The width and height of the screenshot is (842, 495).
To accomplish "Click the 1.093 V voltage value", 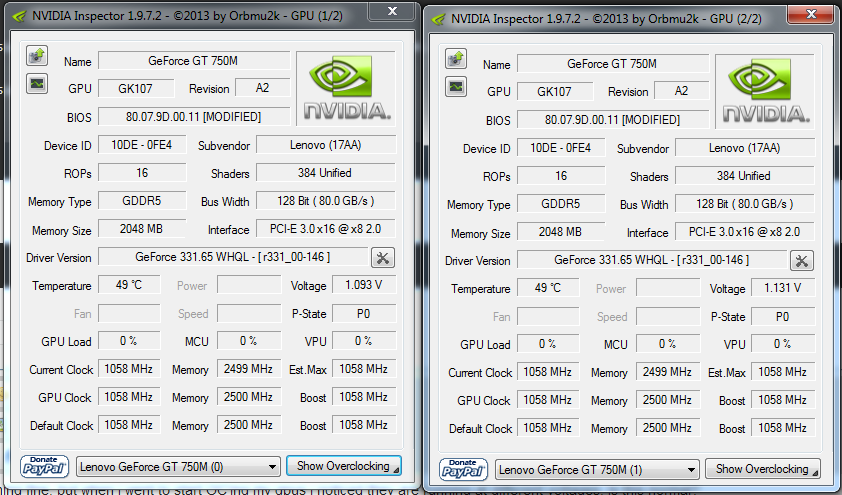I will (x=364, y=285).
